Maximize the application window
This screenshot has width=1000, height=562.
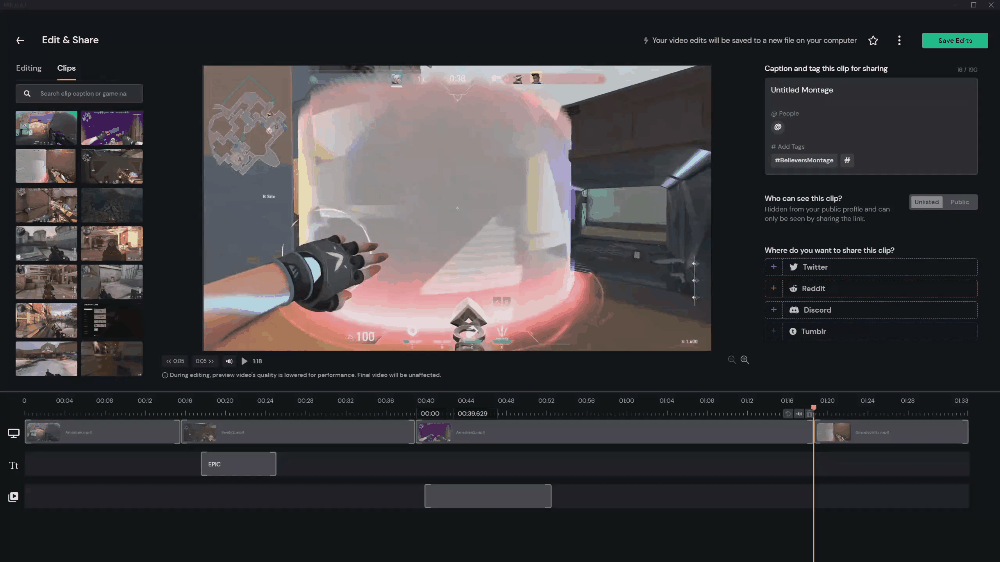coord(973,4)
